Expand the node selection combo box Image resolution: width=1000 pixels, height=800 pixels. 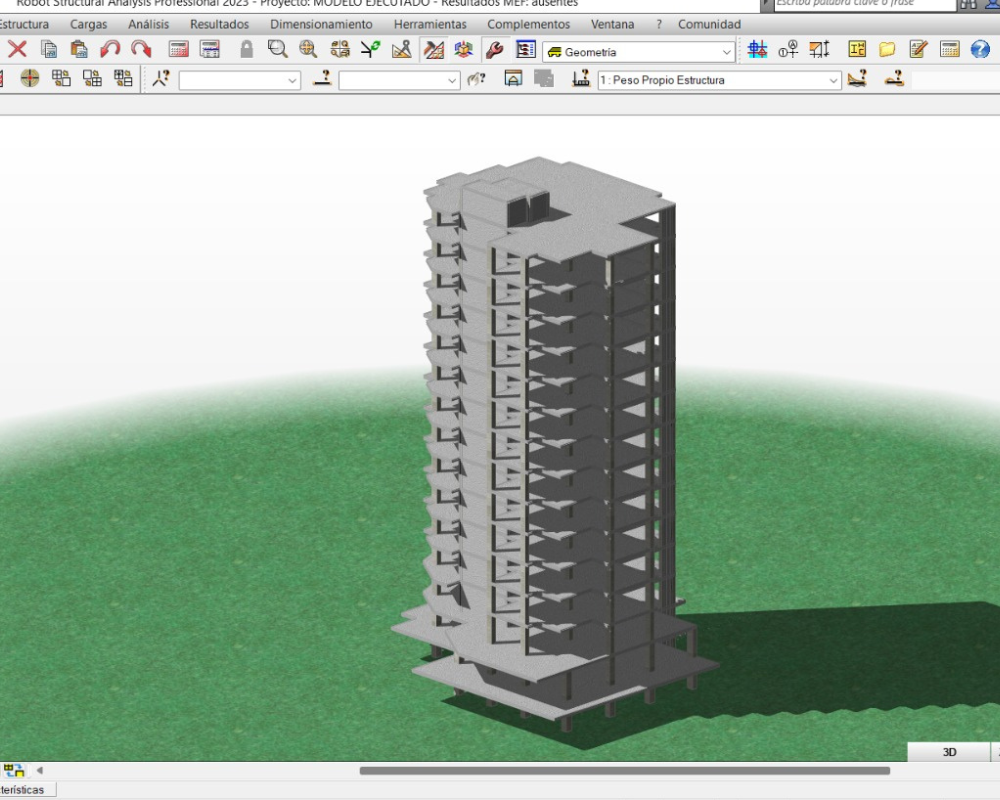pos(292,81)
